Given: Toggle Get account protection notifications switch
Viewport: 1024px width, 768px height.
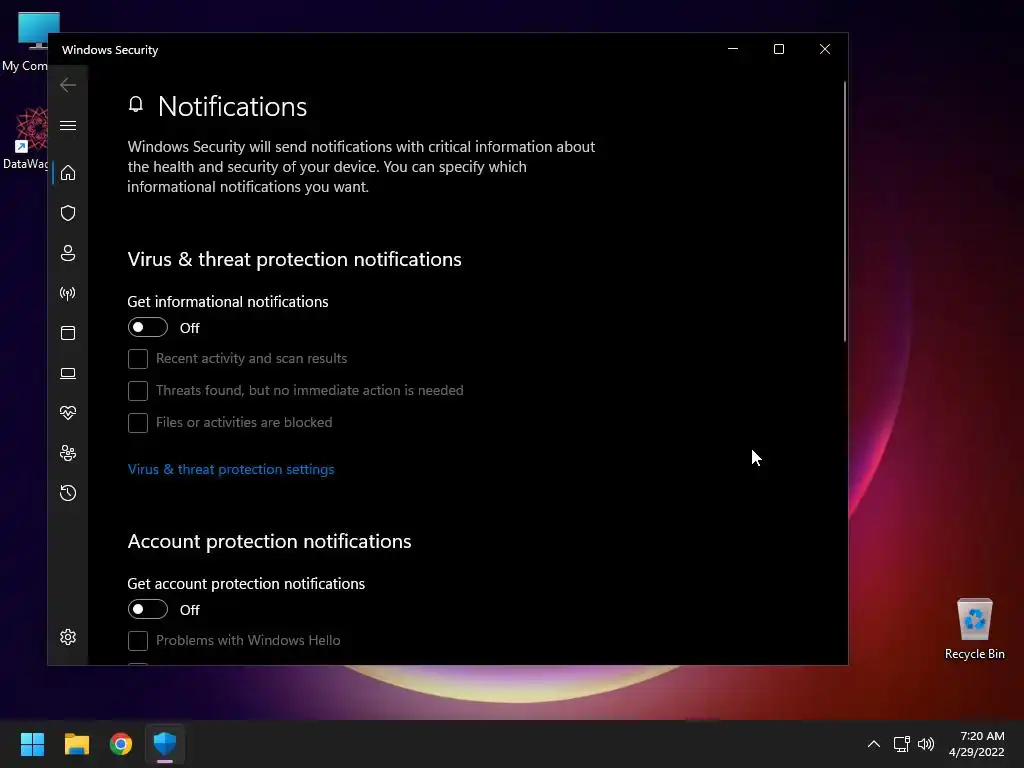Looking at the screenshot, I should 148,609.
